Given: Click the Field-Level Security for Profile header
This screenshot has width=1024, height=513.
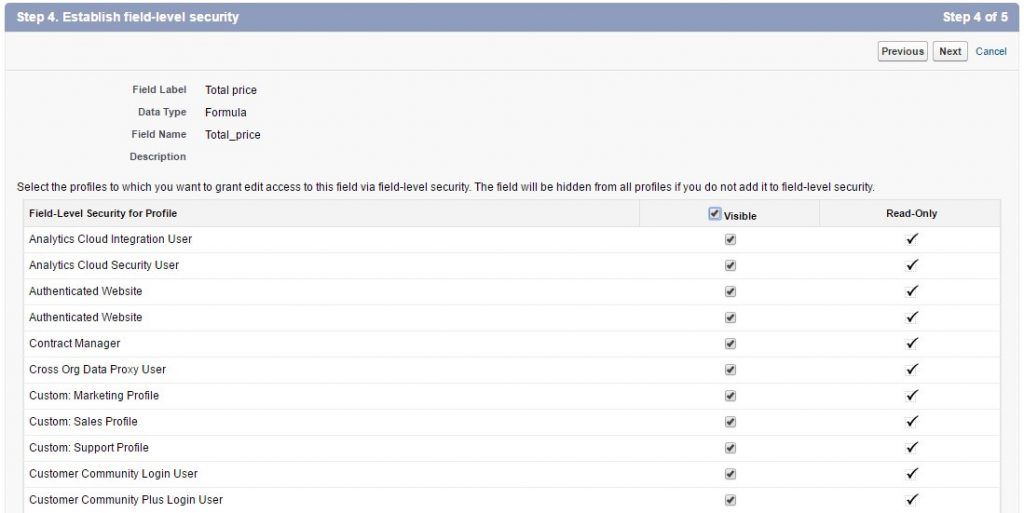Looking at the screenshot, I should pos(103,213).
